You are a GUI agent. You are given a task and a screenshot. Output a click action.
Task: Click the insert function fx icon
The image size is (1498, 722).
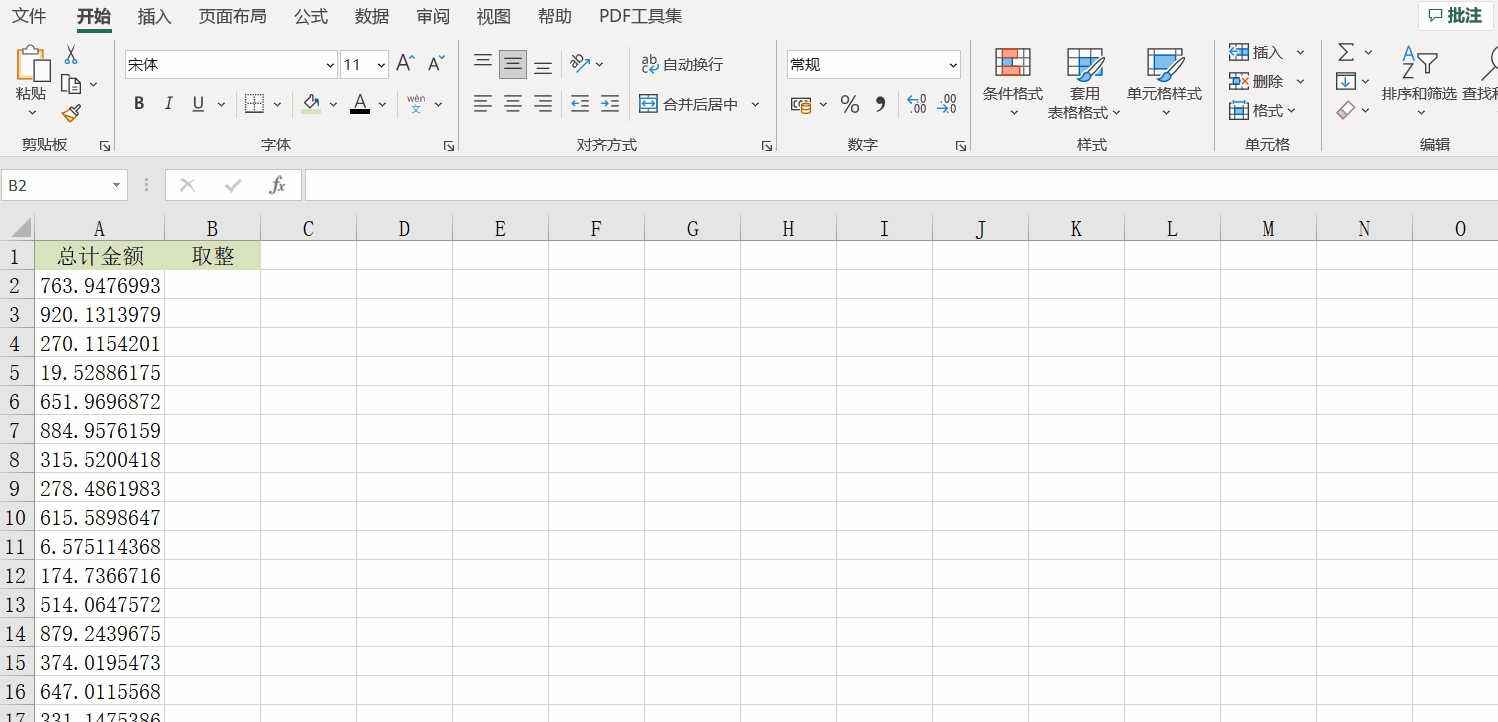pos(278,185)
